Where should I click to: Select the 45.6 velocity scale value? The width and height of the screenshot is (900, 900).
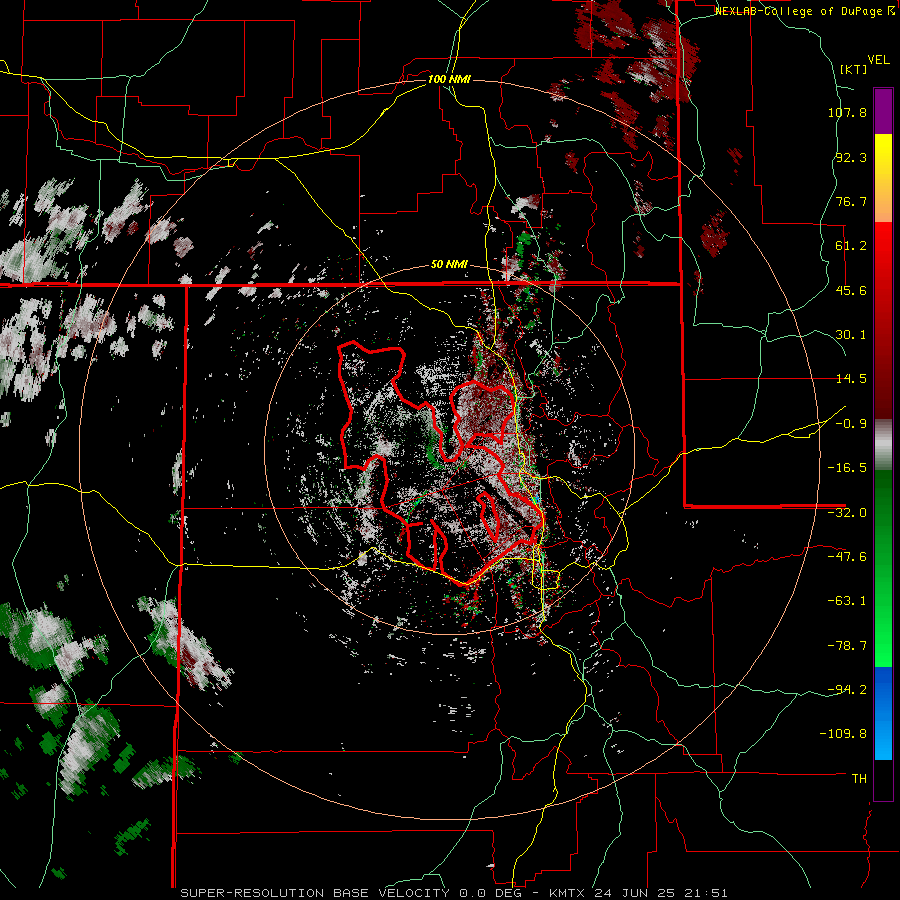pyautogui.click(x=851, y=290)
